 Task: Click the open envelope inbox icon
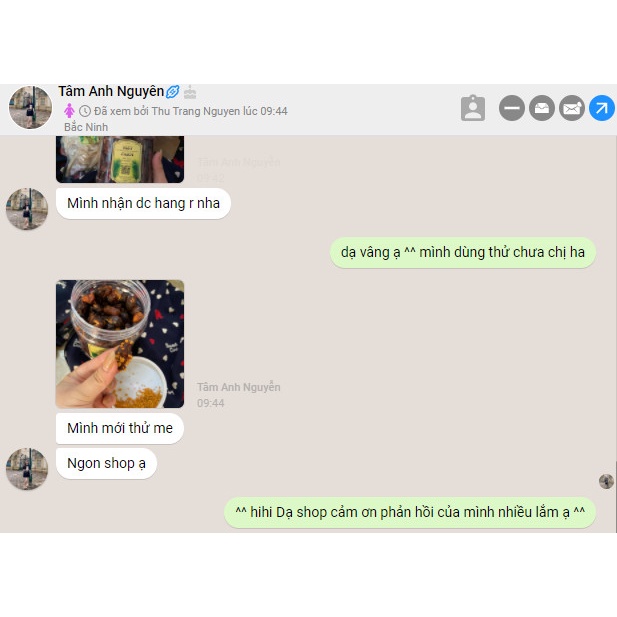tap(542, 108)
